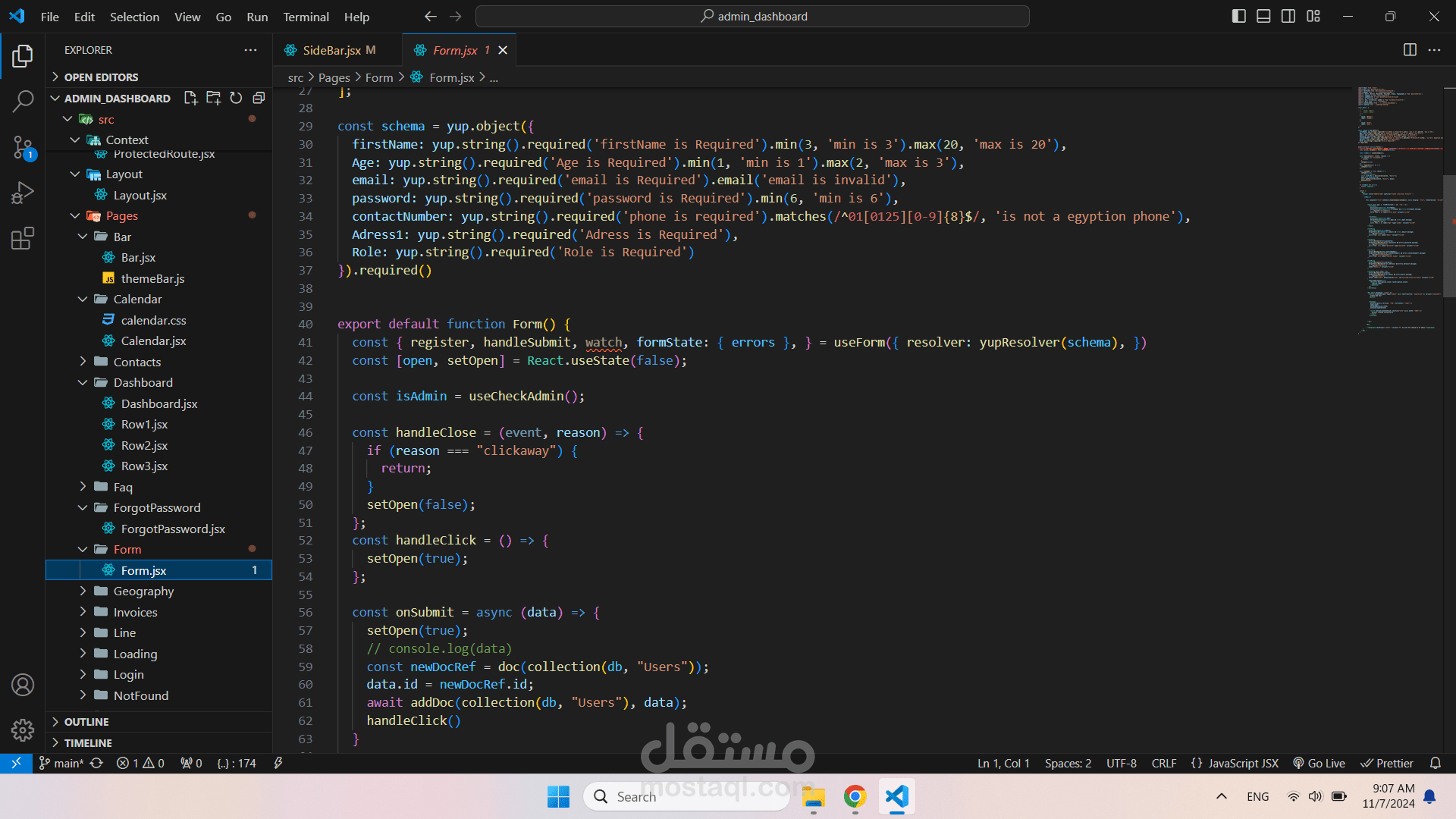Click the JavaScript JSX language mode

(x=1236, y=763)
